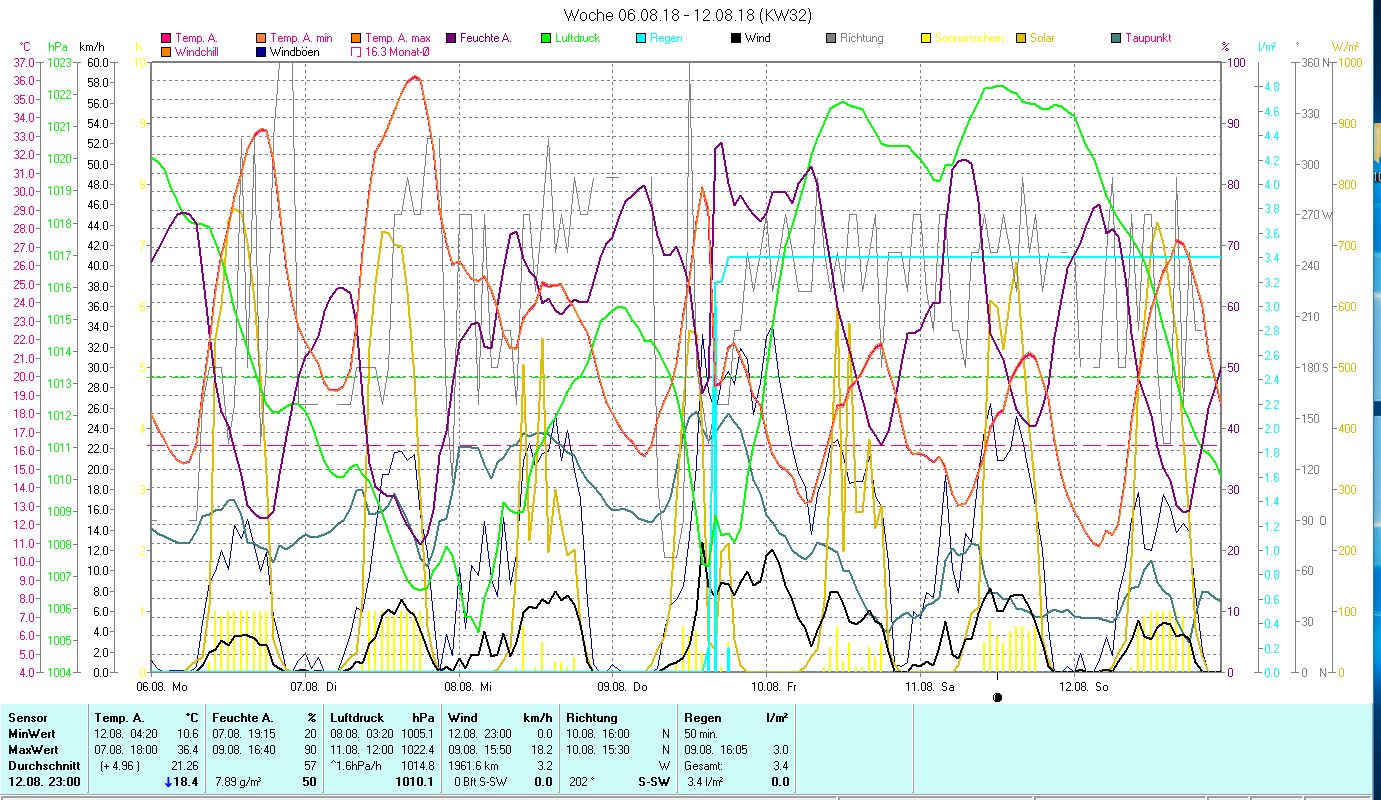Image resolution: width=1381 pixels, height=800 pixels.
Task: Click the minimum pressure value 1005.1
Action: tap(417, 734)
